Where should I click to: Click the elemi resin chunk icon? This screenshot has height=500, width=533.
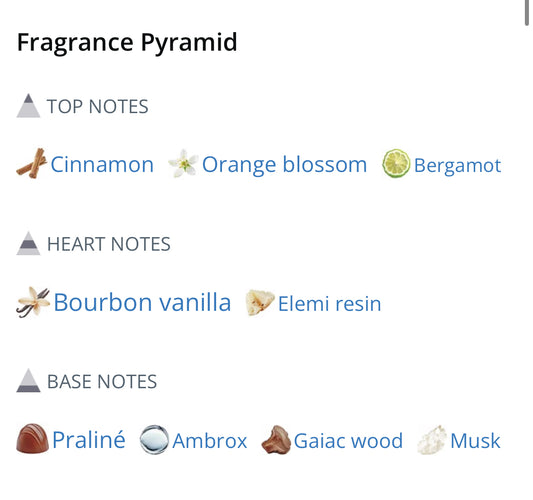coord(260,302)
